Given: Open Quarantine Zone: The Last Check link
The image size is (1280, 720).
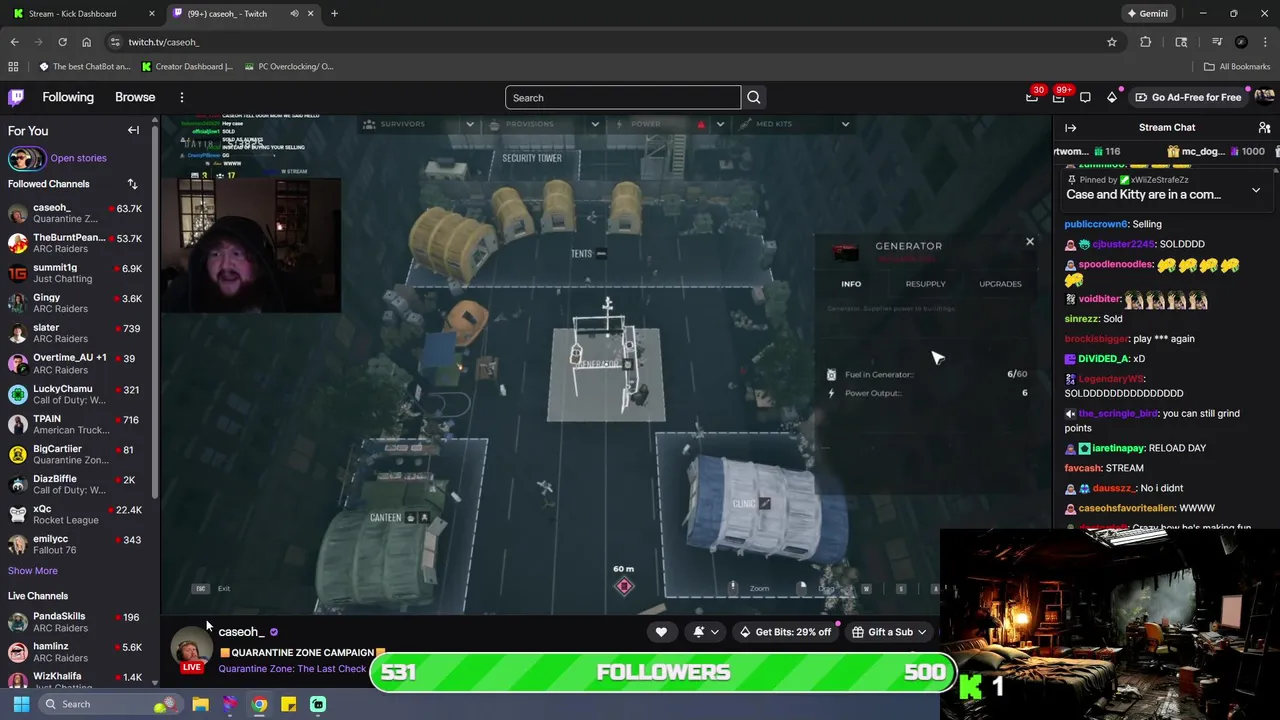Looking at the screenshot, I should [x=292, y=669].
